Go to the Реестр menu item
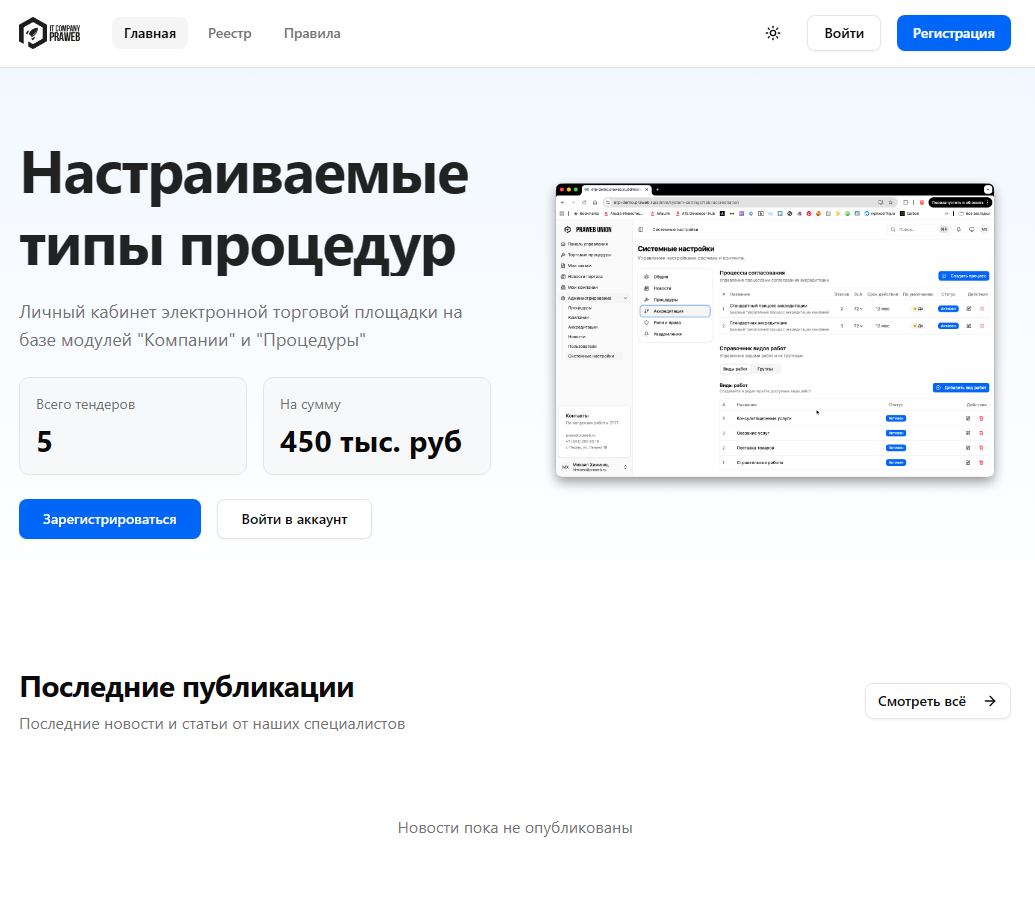 point(230,33)
